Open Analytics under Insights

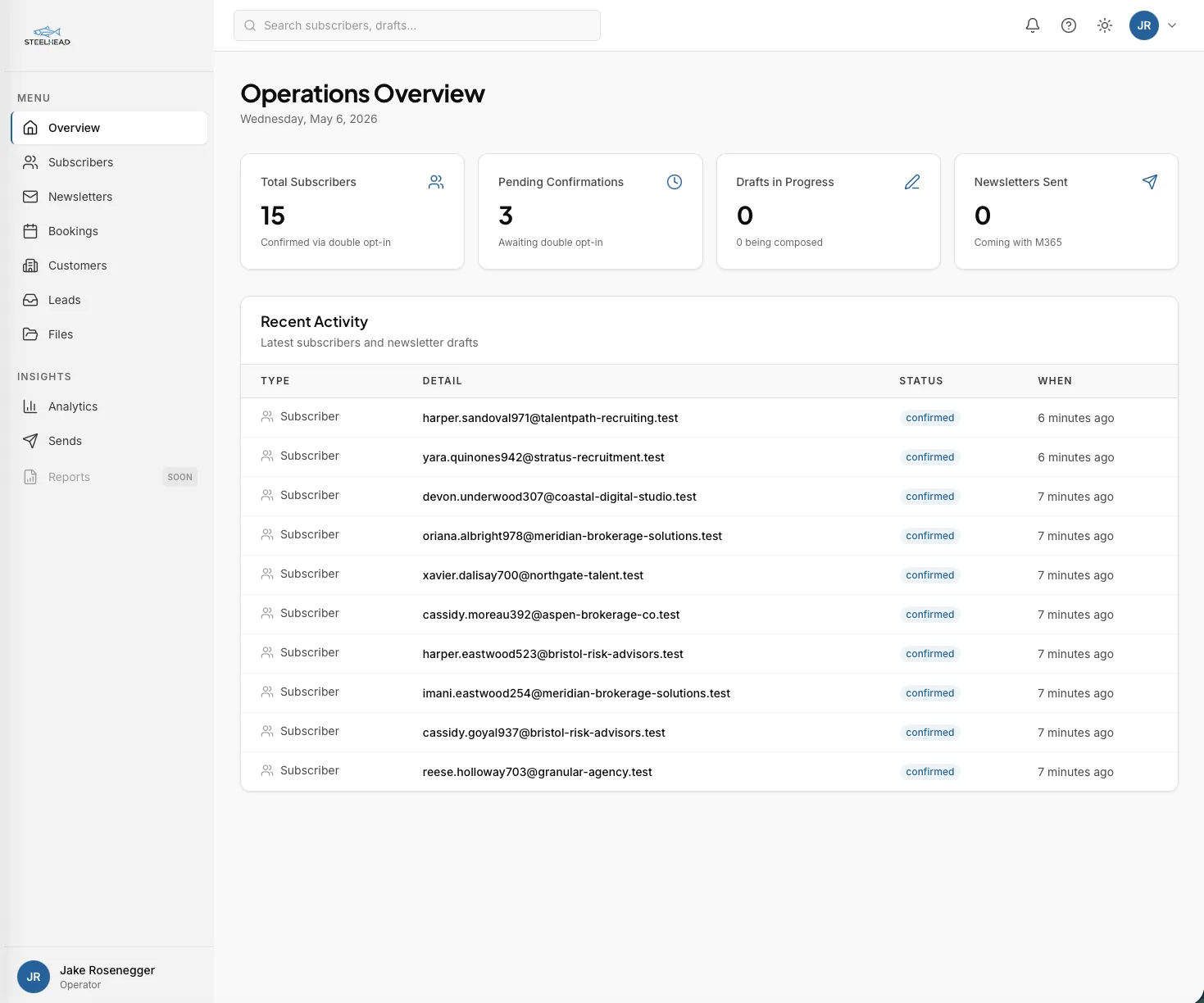point(109,406)
